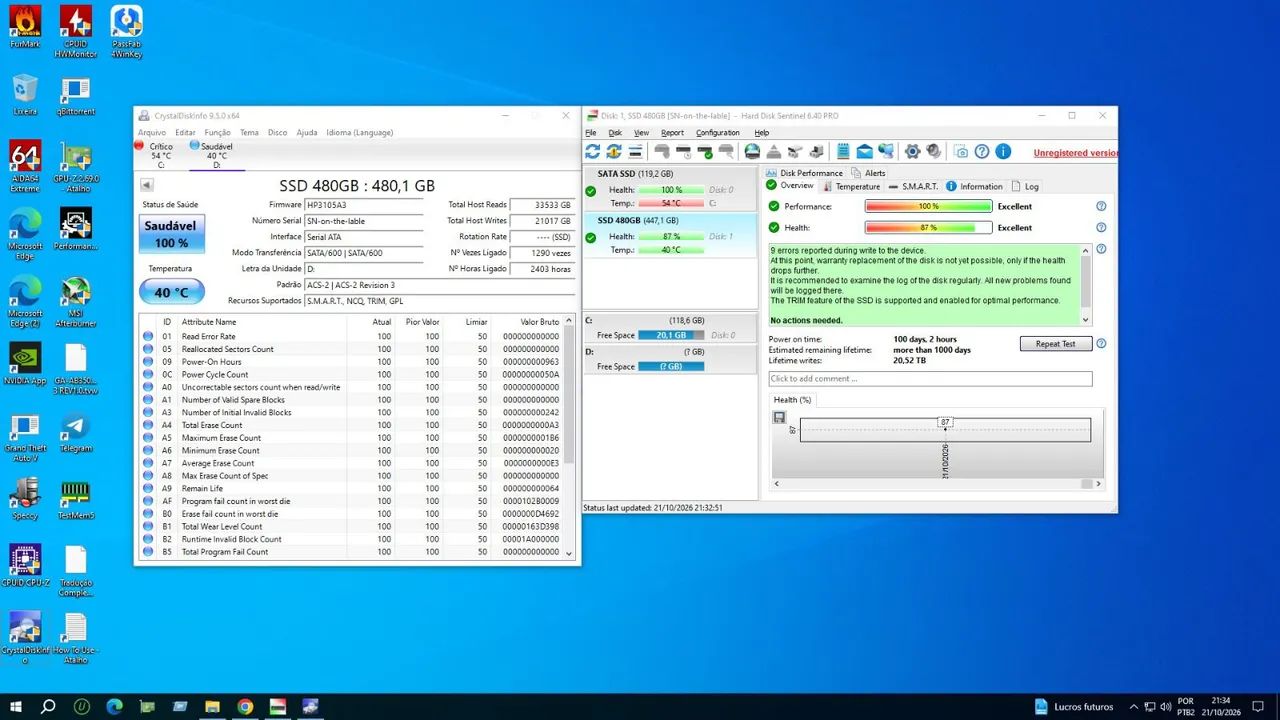The image size is (1280, 720).
Task: Open CPUID HWMonitor desktop icon
Action: (76, 32)
